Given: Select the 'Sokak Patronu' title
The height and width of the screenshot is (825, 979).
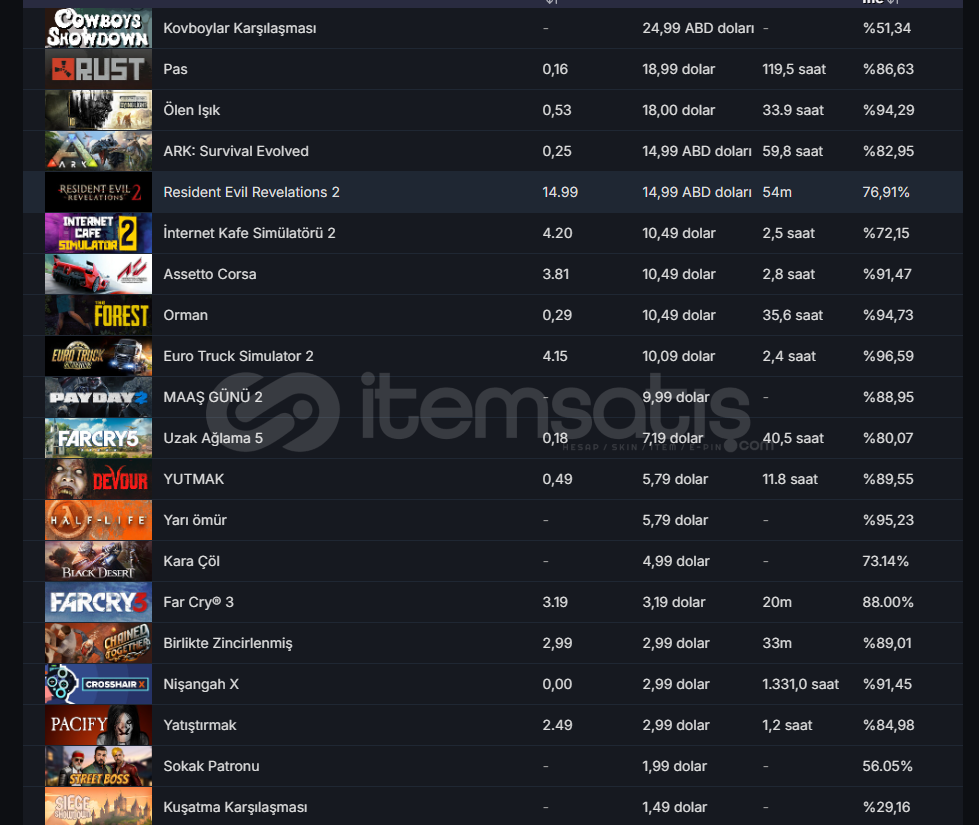Looking at the screenshot, I should point(211,766).
